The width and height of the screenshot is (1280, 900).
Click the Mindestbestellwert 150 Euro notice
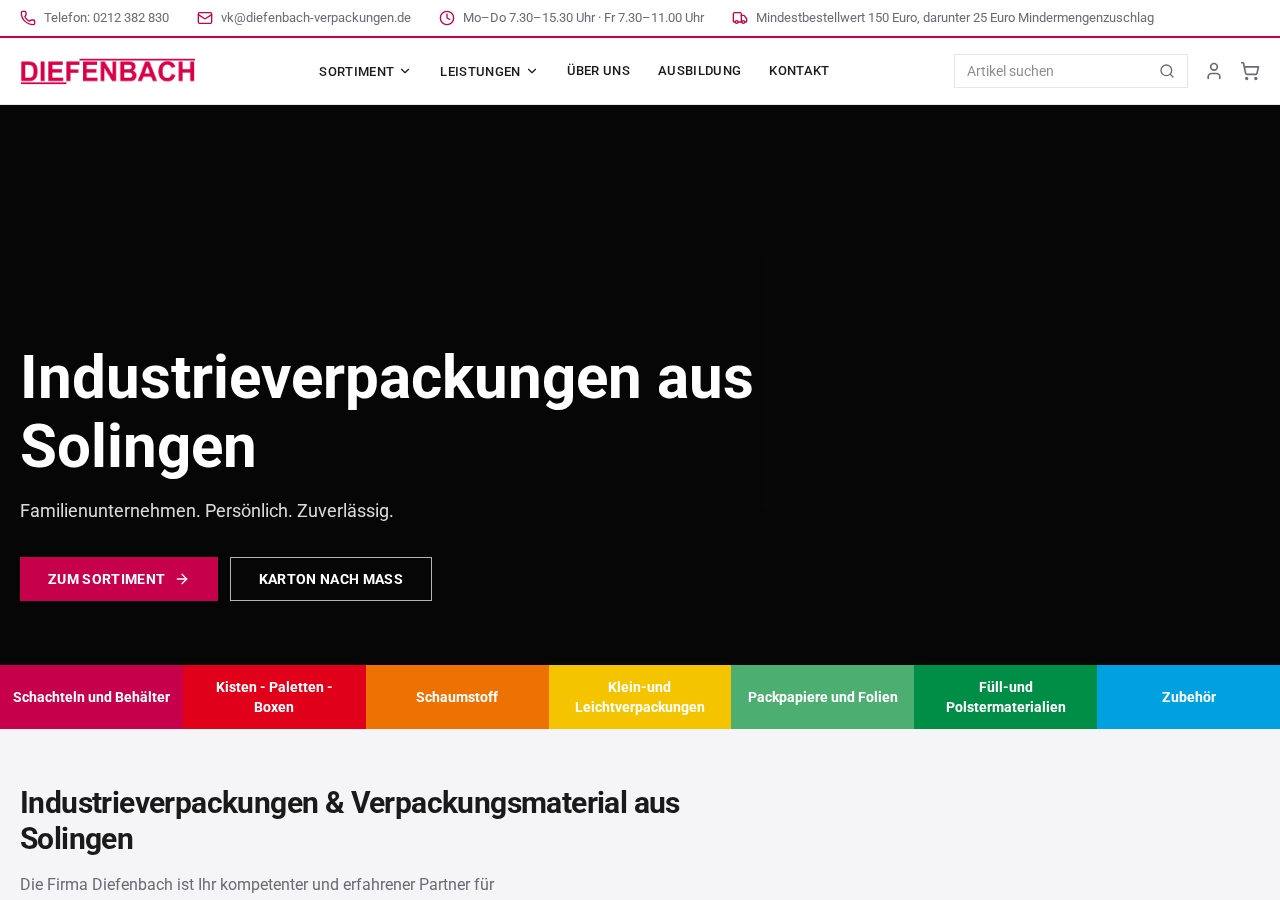[955, 18]
